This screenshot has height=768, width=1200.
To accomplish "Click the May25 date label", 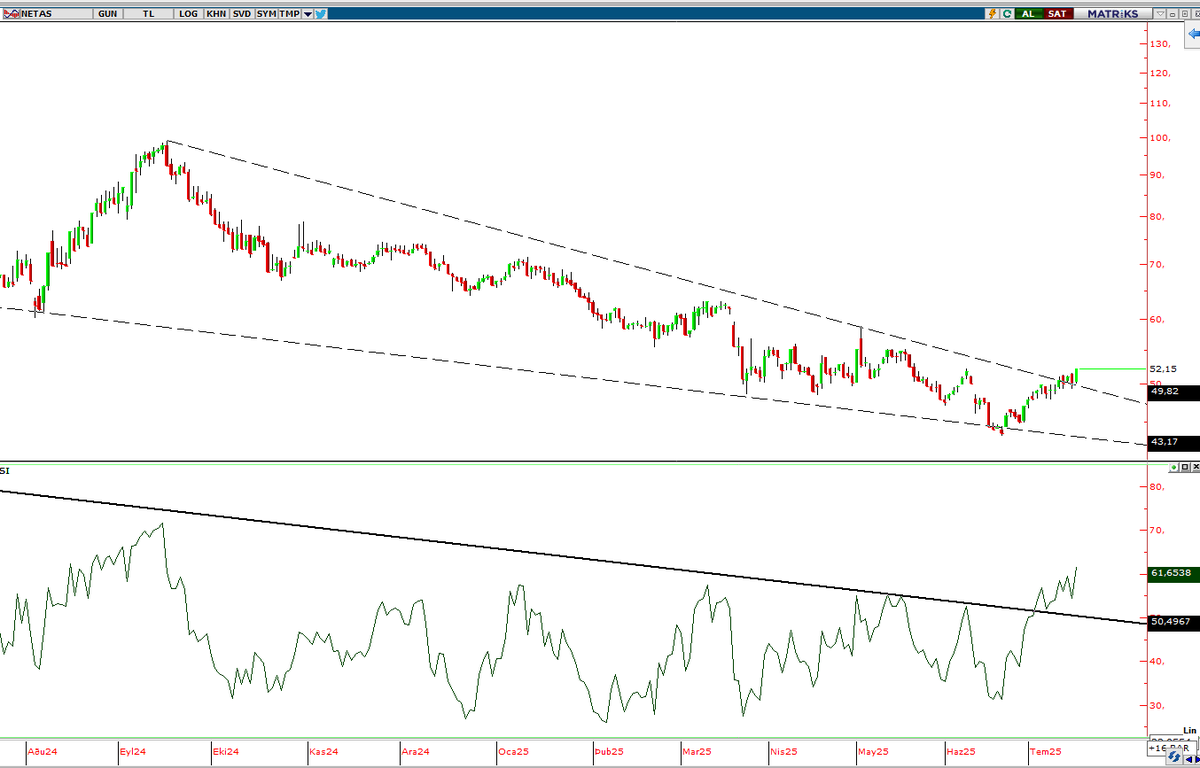I will pos(875,751).
